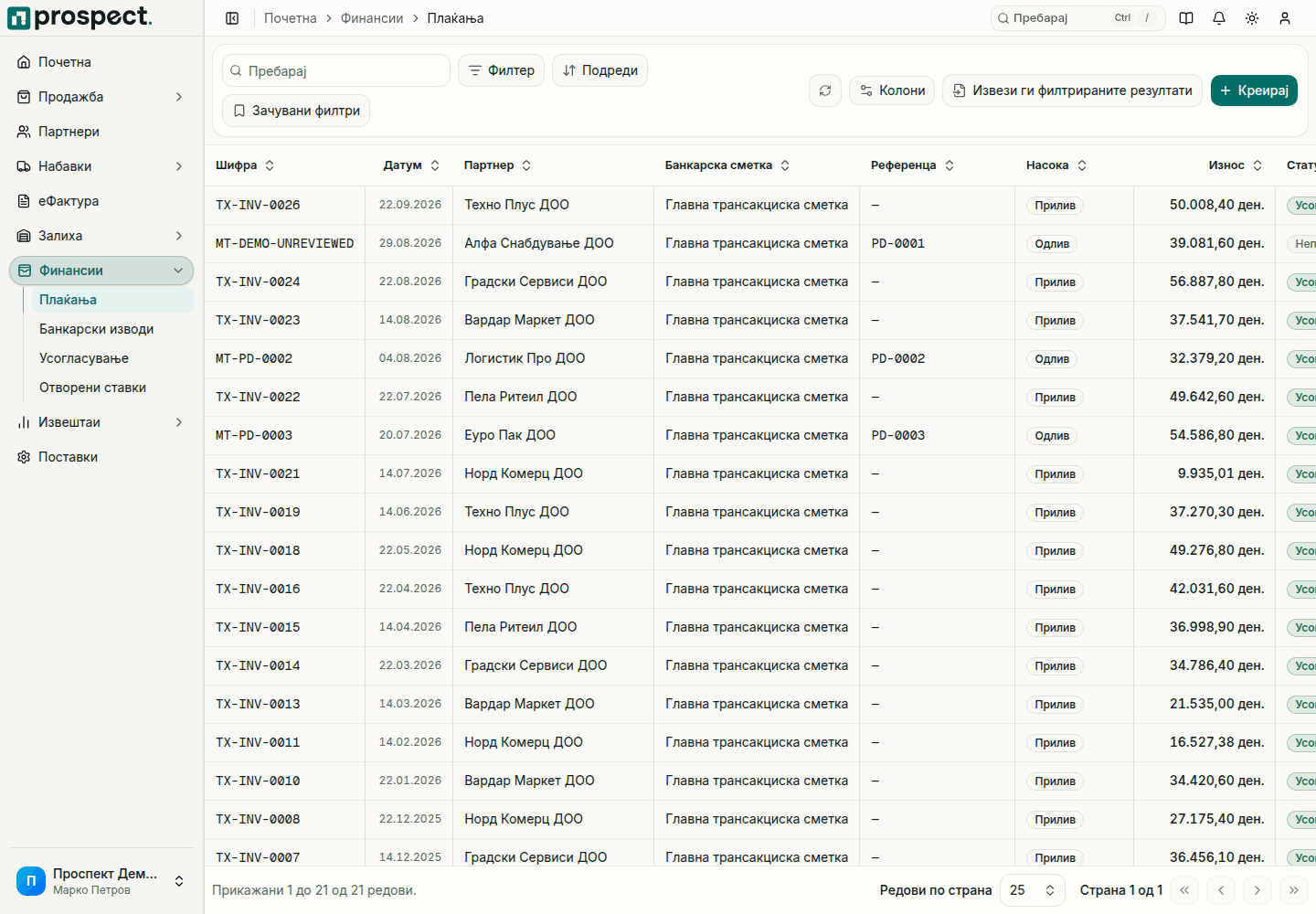The image size is (1316, 914).
Task: Click the Почетна breadcrumb link
Action: (x=291, y=18)
